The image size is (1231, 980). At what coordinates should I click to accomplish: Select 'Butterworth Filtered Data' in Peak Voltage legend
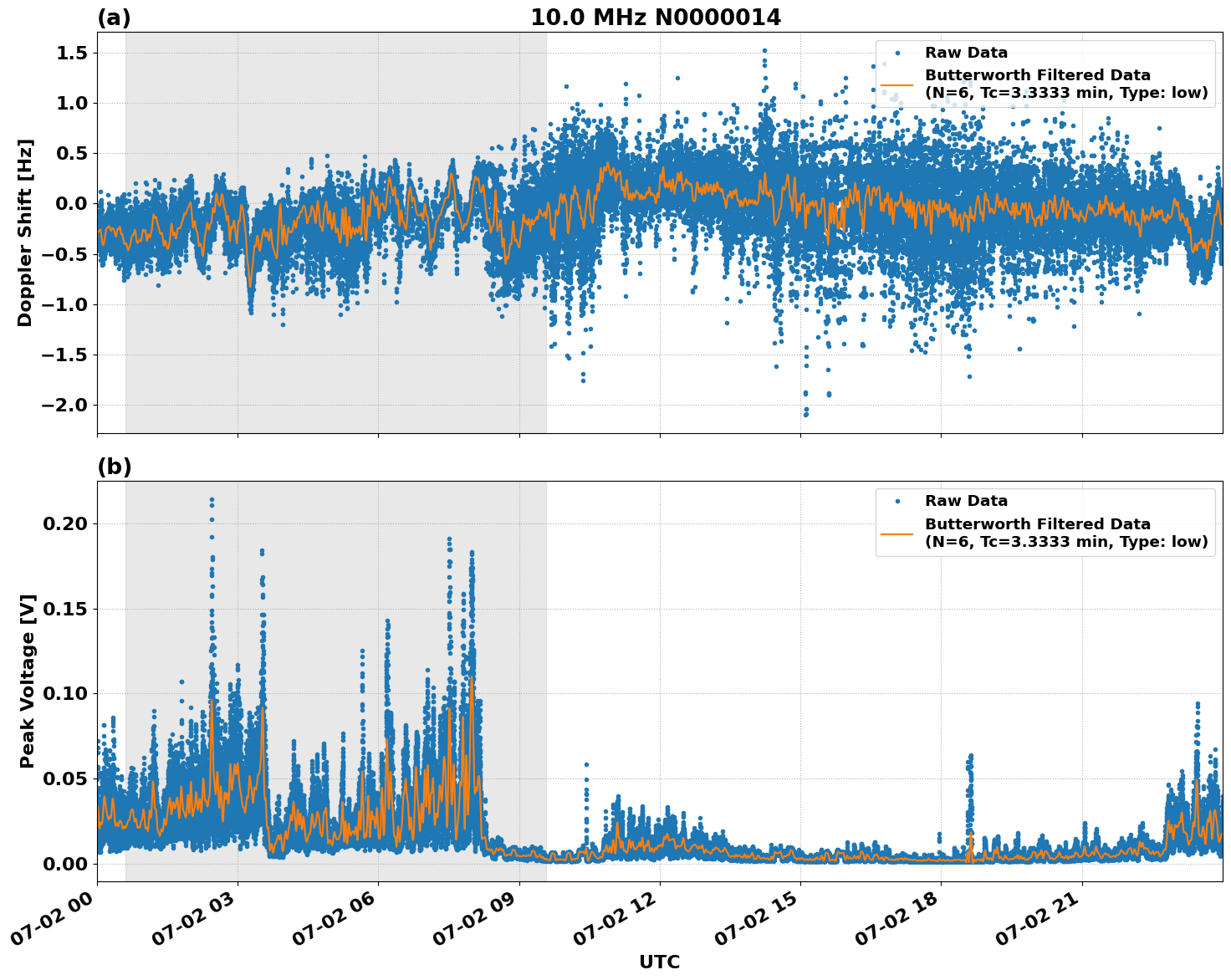coord(1038,524)
